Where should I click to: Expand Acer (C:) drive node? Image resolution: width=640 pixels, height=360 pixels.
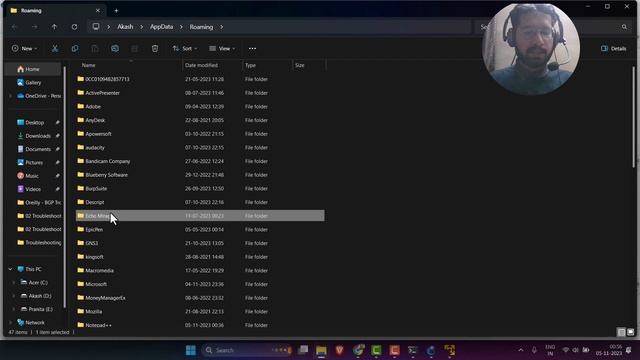click(x=14, y=282)
